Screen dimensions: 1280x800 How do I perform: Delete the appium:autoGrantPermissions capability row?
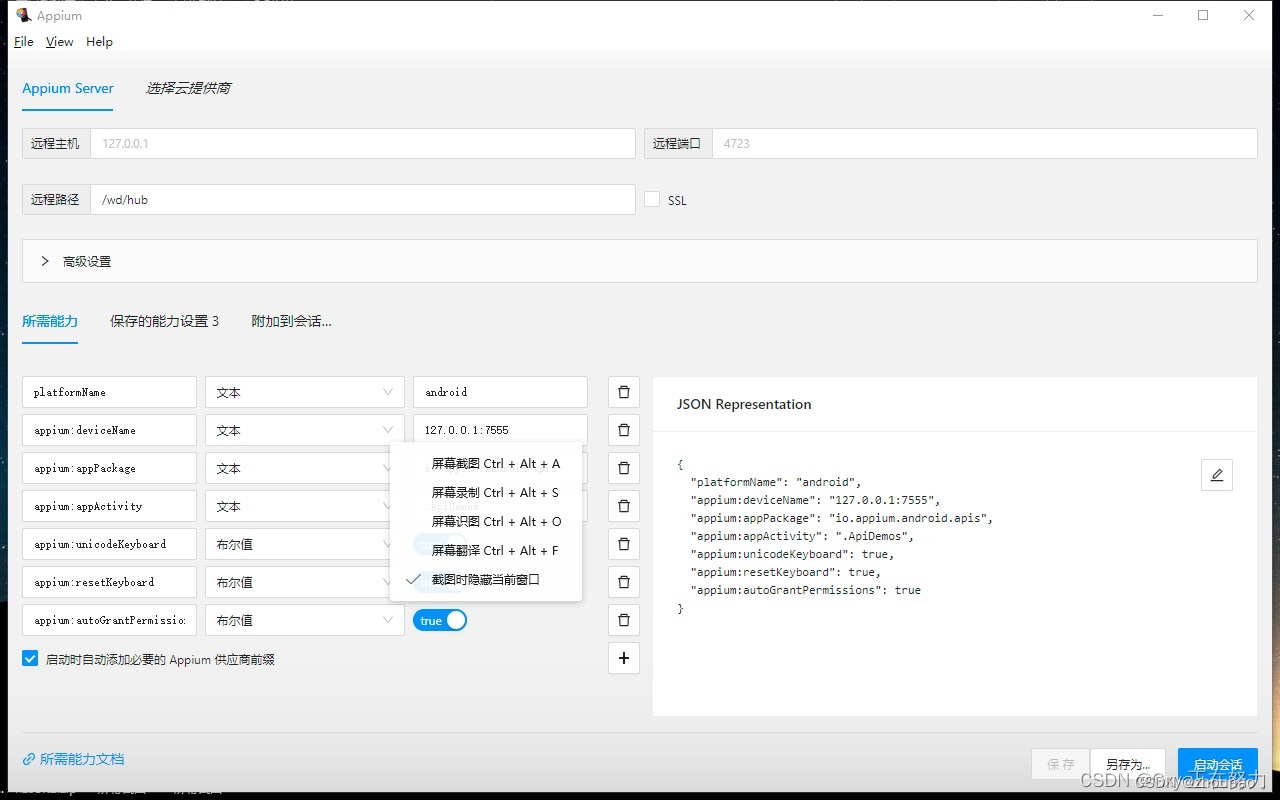(x=624, y=620)
